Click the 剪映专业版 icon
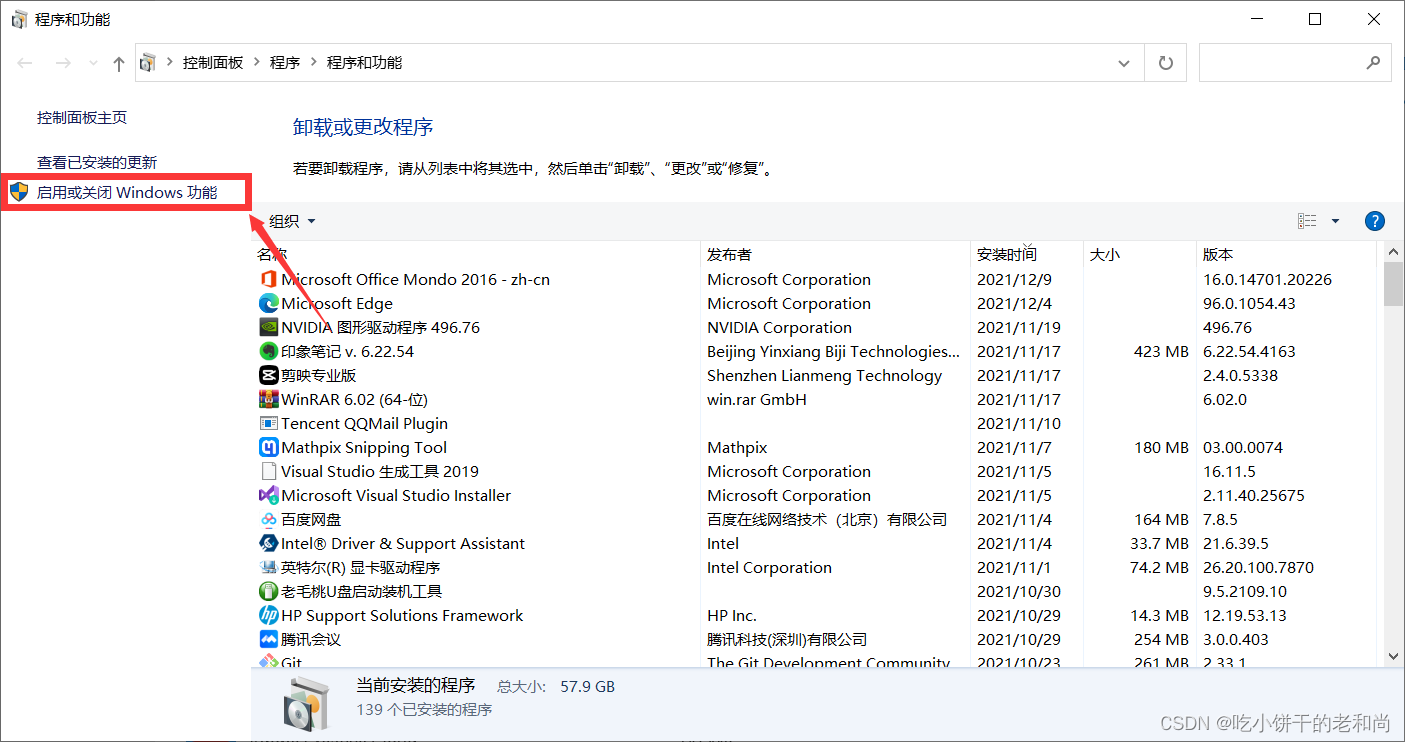Image resolution: width=1405 pixels, height=742 pixels. pyautogui.click(x=268, y=375)
